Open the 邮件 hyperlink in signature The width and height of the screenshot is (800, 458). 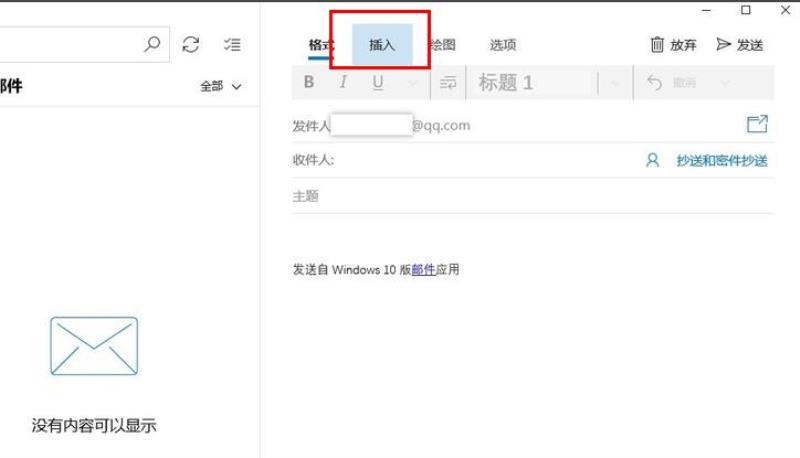[x=423, y=269]
